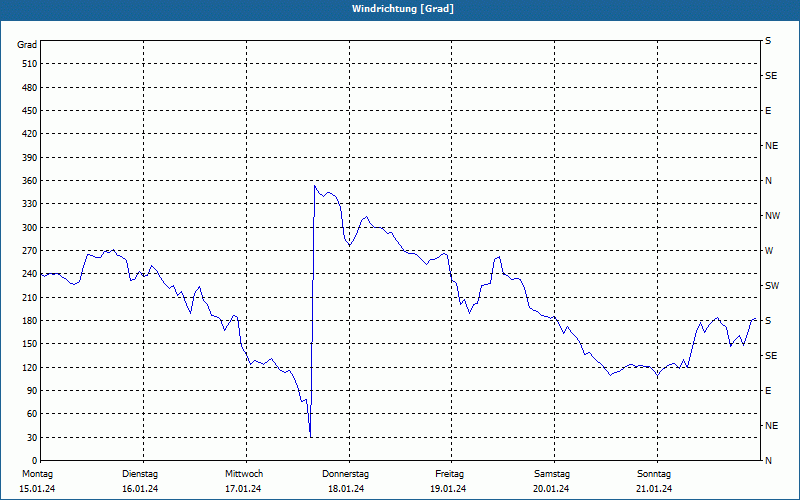800x500 pixels.
Task: Click the date "21.01.24"
Action: [x=654, y=489]
